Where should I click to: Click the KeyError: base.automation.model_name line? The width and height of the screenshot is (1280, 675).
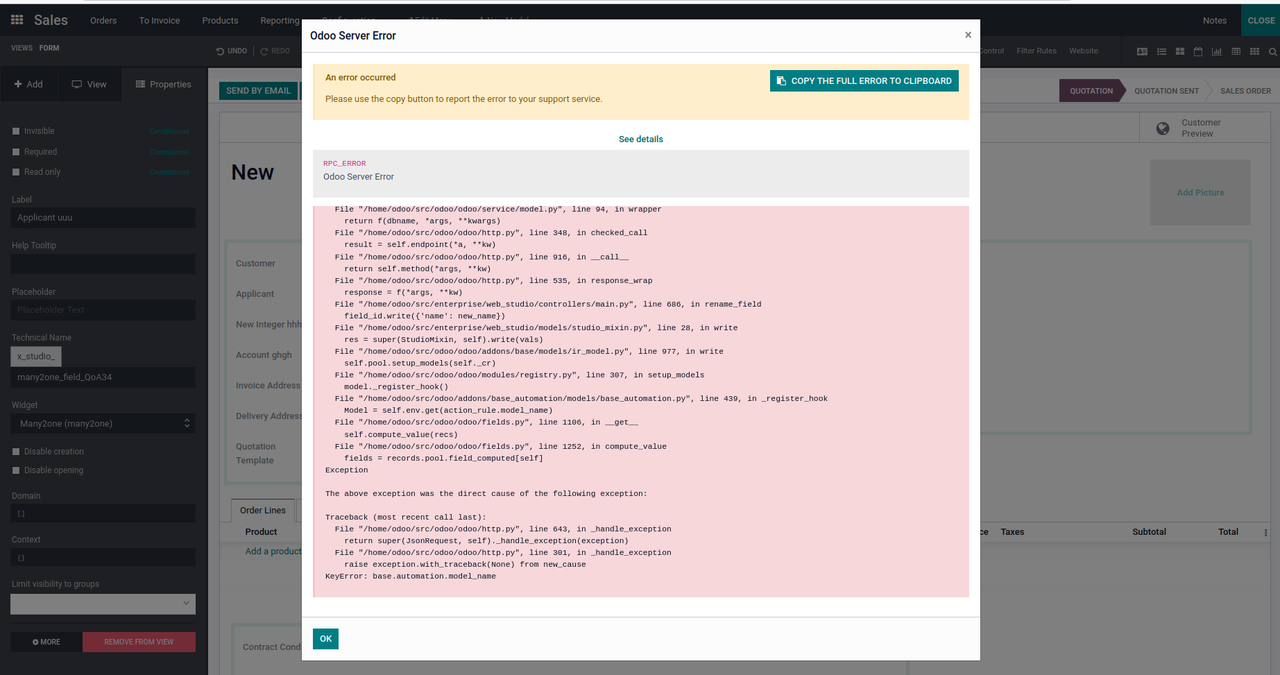410,576
